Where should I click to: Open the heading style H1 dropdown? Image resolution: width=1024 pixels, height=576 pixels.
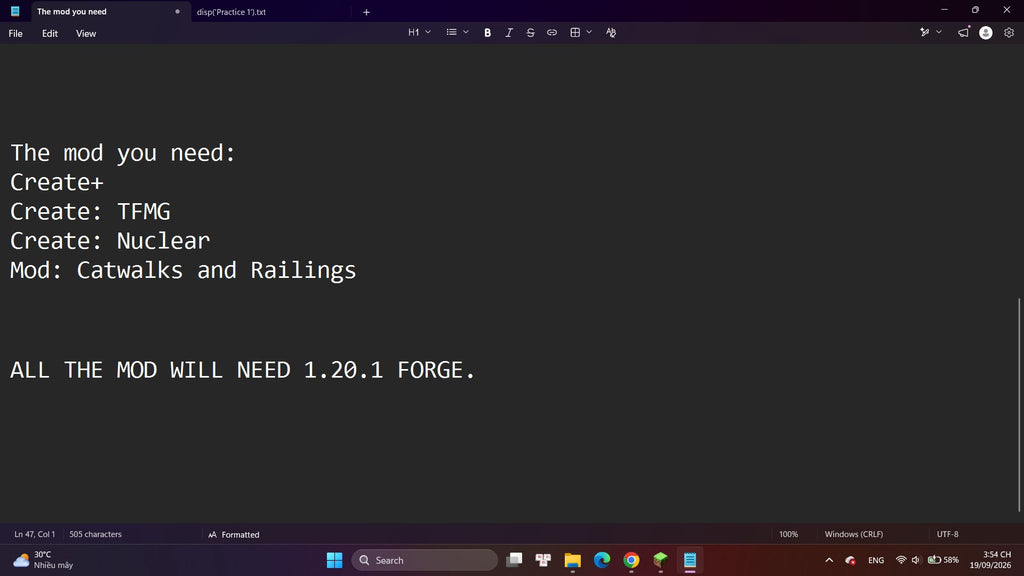click(419, 33)
